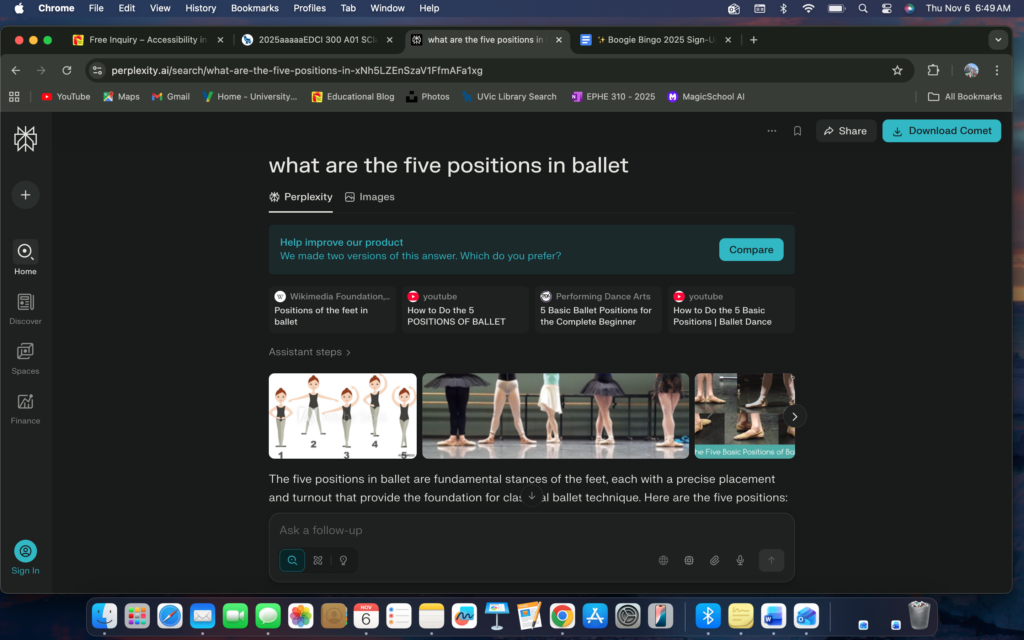Open the Finance sidebar icon
This screenshot has width=1024, height=640.
pyautogui.click(x=25, y=408)
